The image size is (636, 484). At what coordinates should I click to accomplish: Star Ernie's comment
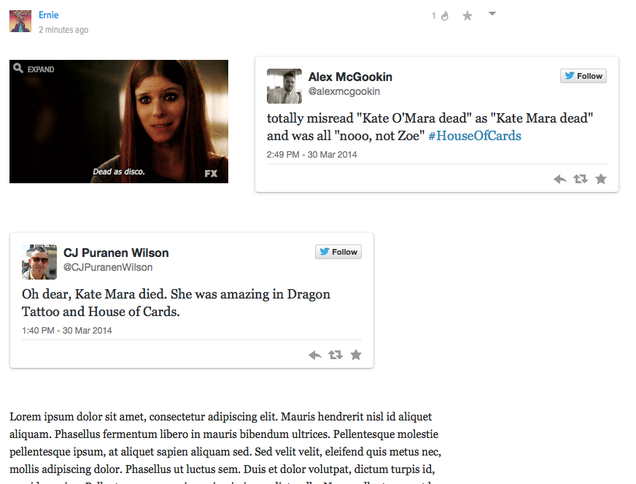pos(467,16)
